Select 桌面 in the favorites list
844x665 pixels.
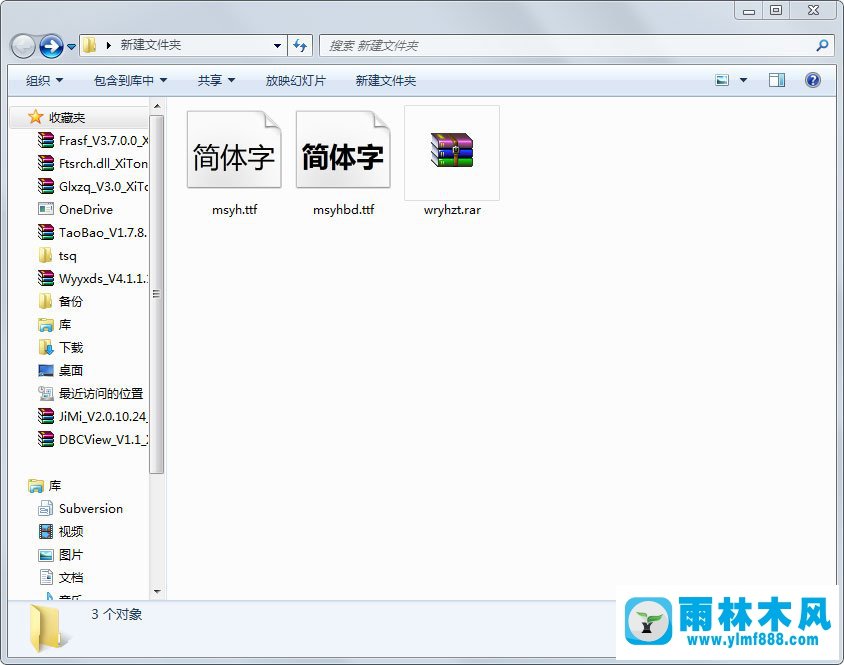click(71, 371)
